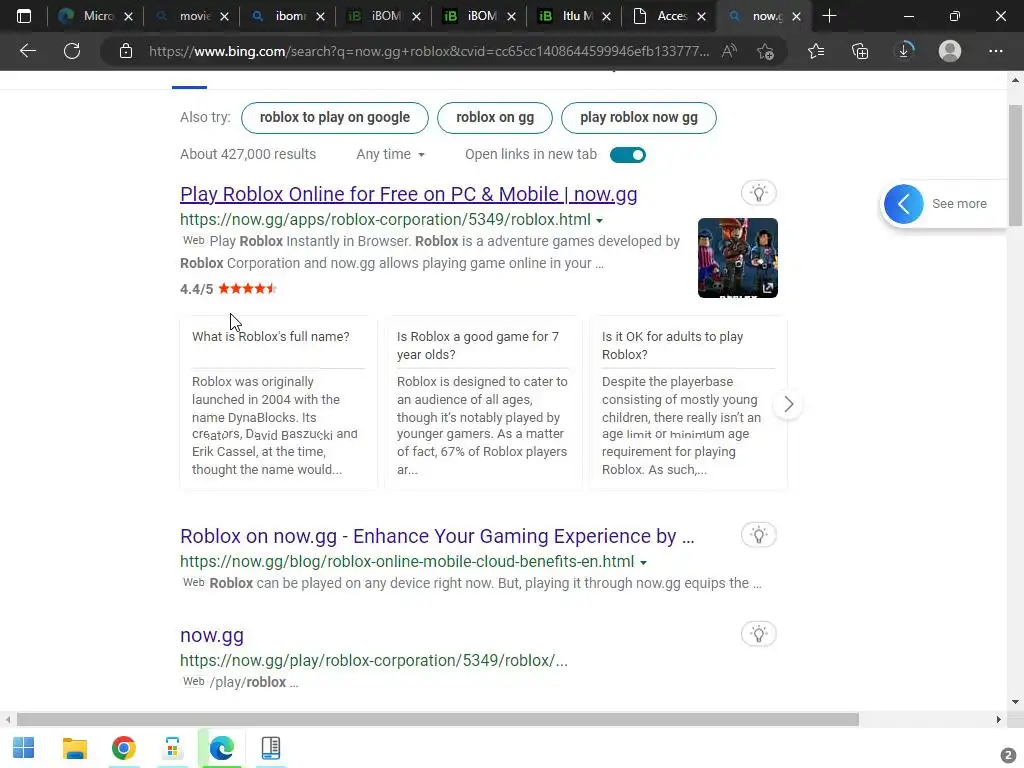Open Settings and more ellipsis menu

[995, 51]
